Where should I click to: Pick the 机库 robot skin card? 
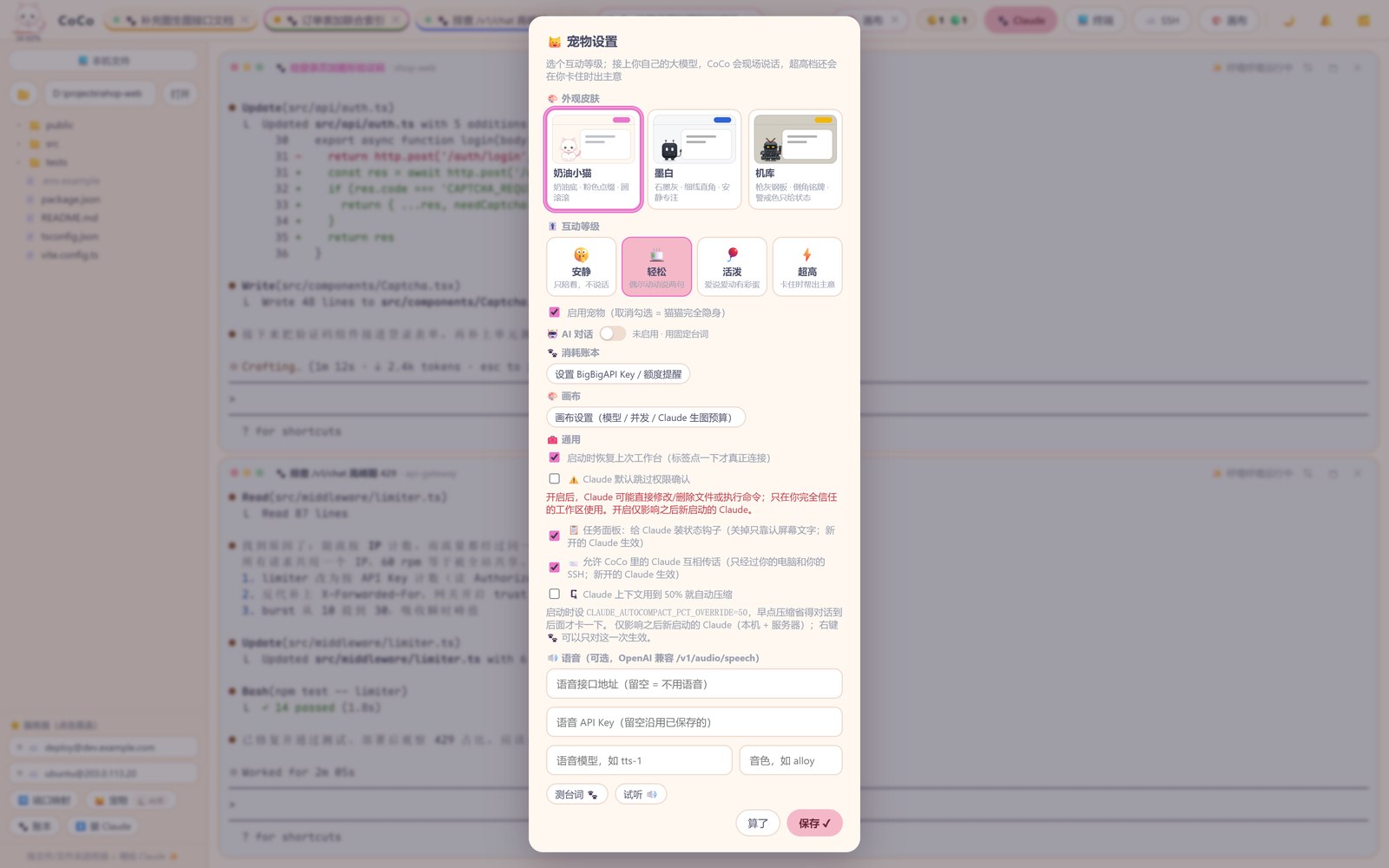tap(795, 159)
